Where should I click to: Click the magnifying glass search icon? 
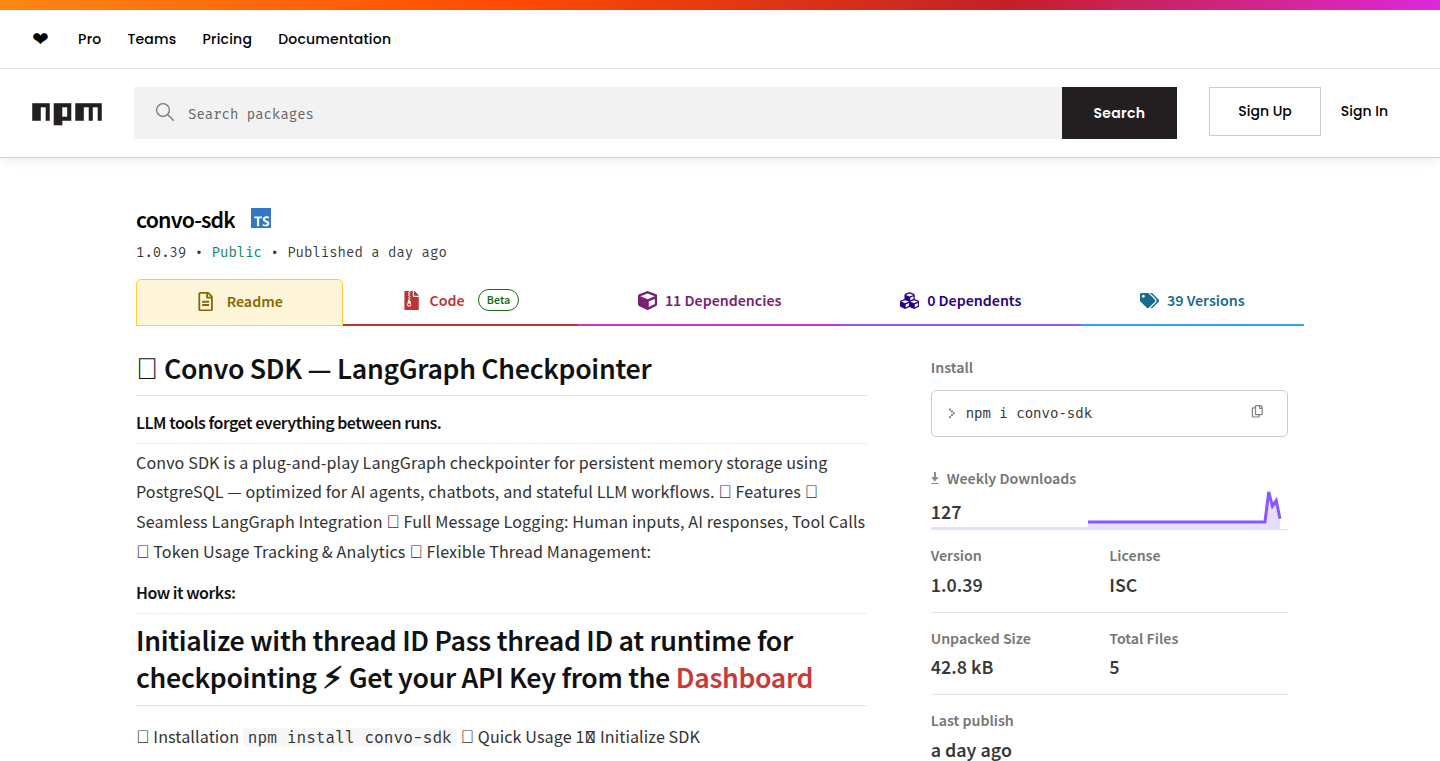pyautogui.click(x=165, y=112)
